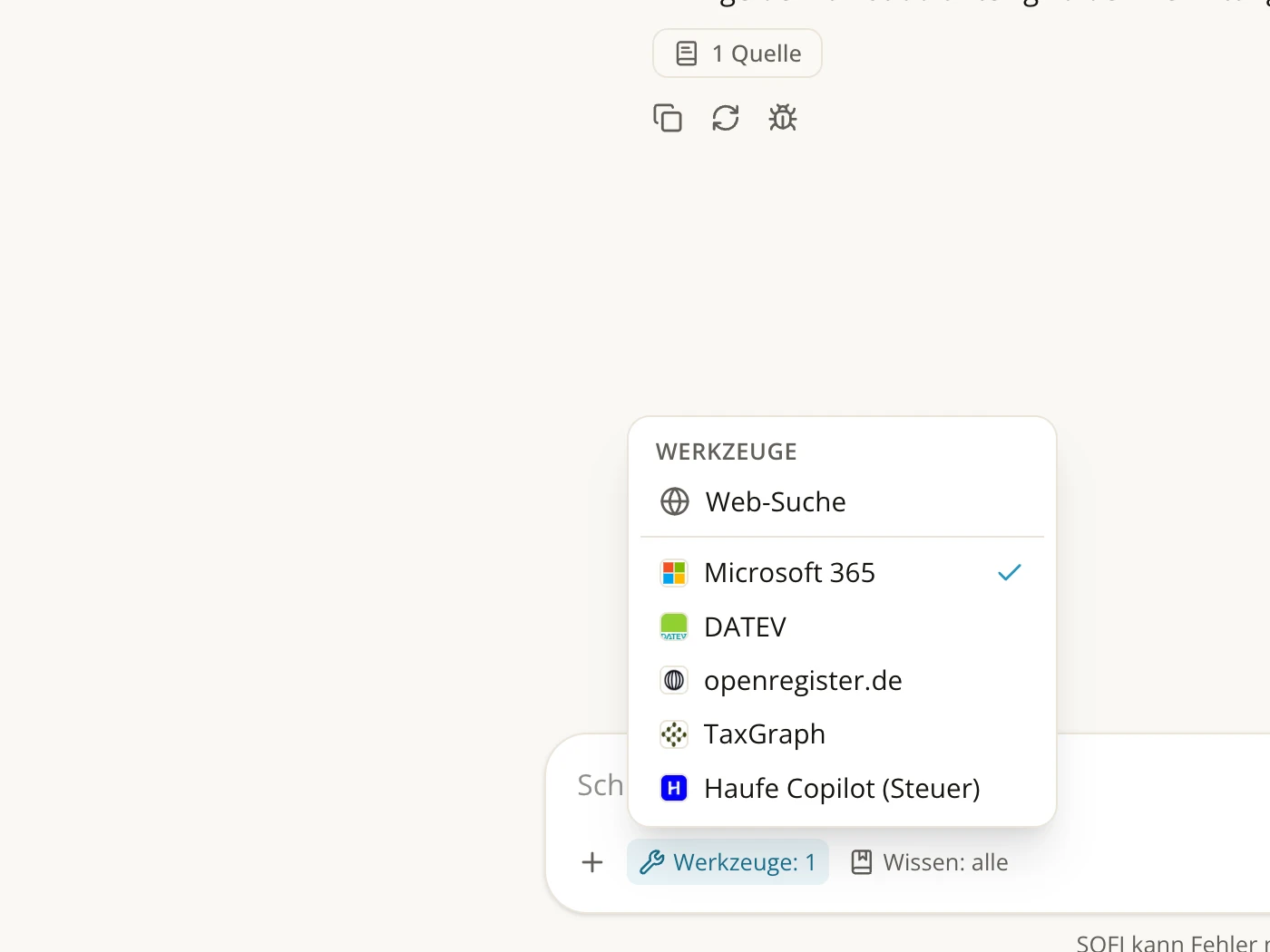This screenshot has height=952, width=1270.
Task: Select Haufe Copilot (Steuer)
Action: pyautogui.click(x=842, y=788)
